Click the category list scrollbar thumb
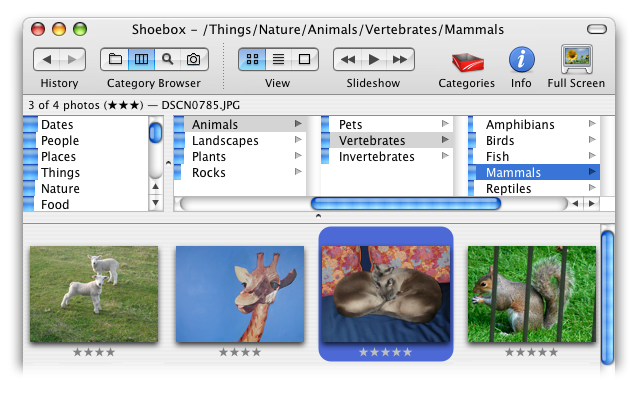This screenshot has height=400, width=640. tap(156, 133)
